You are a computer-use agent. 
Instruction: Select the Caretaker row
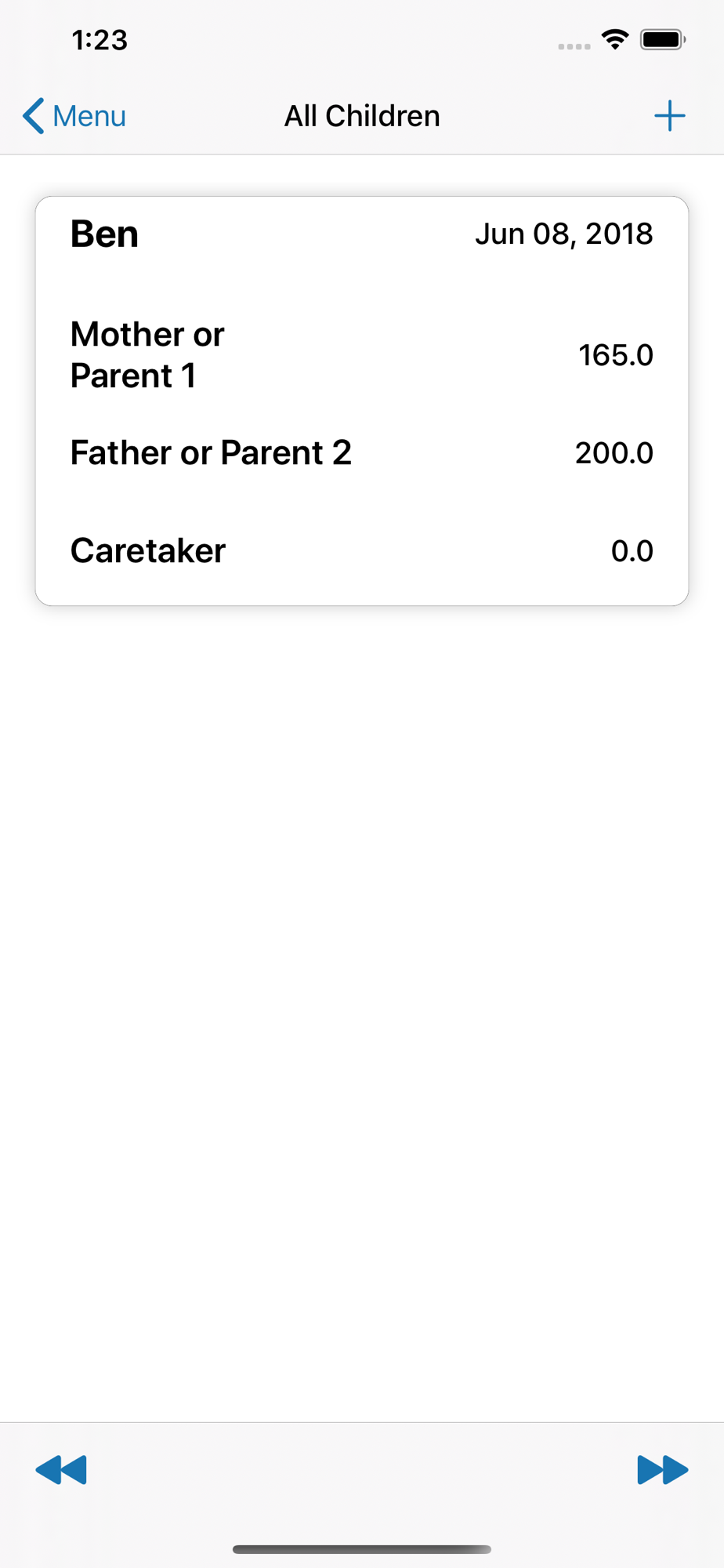coord(362,551)
